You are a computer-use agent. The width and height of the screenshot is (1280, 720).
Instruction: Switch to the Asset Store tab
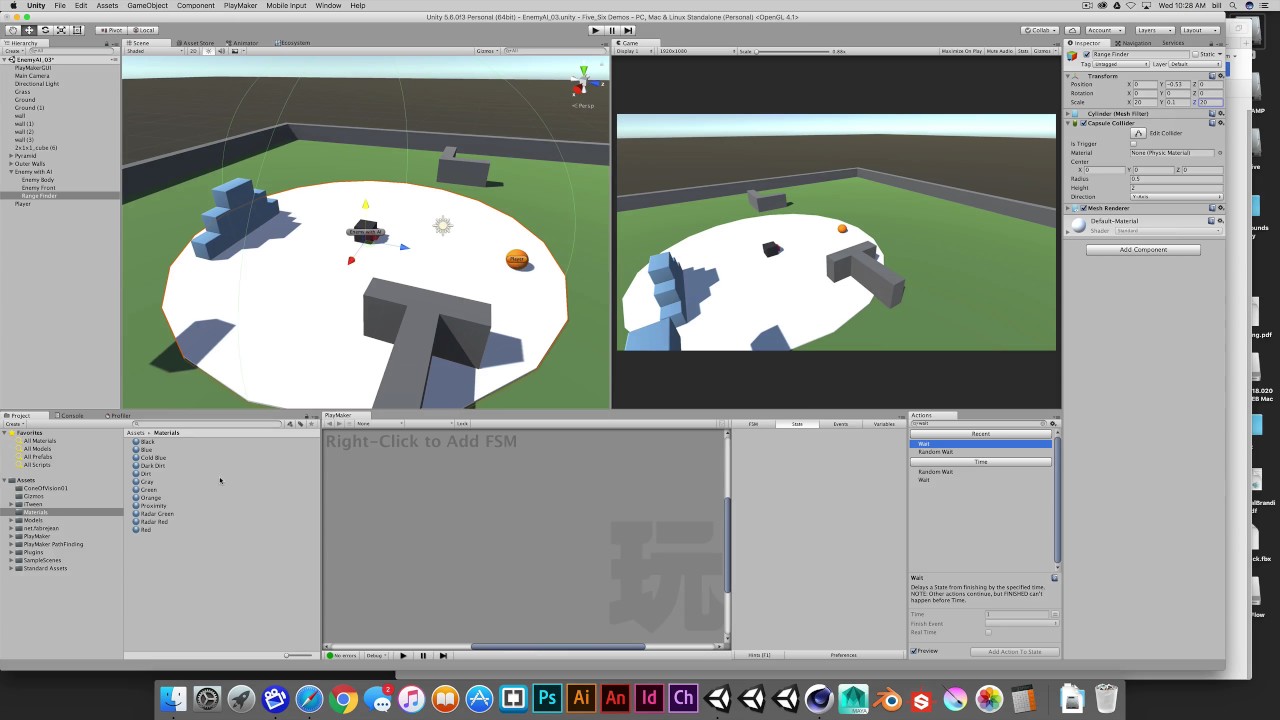[197, 43]
